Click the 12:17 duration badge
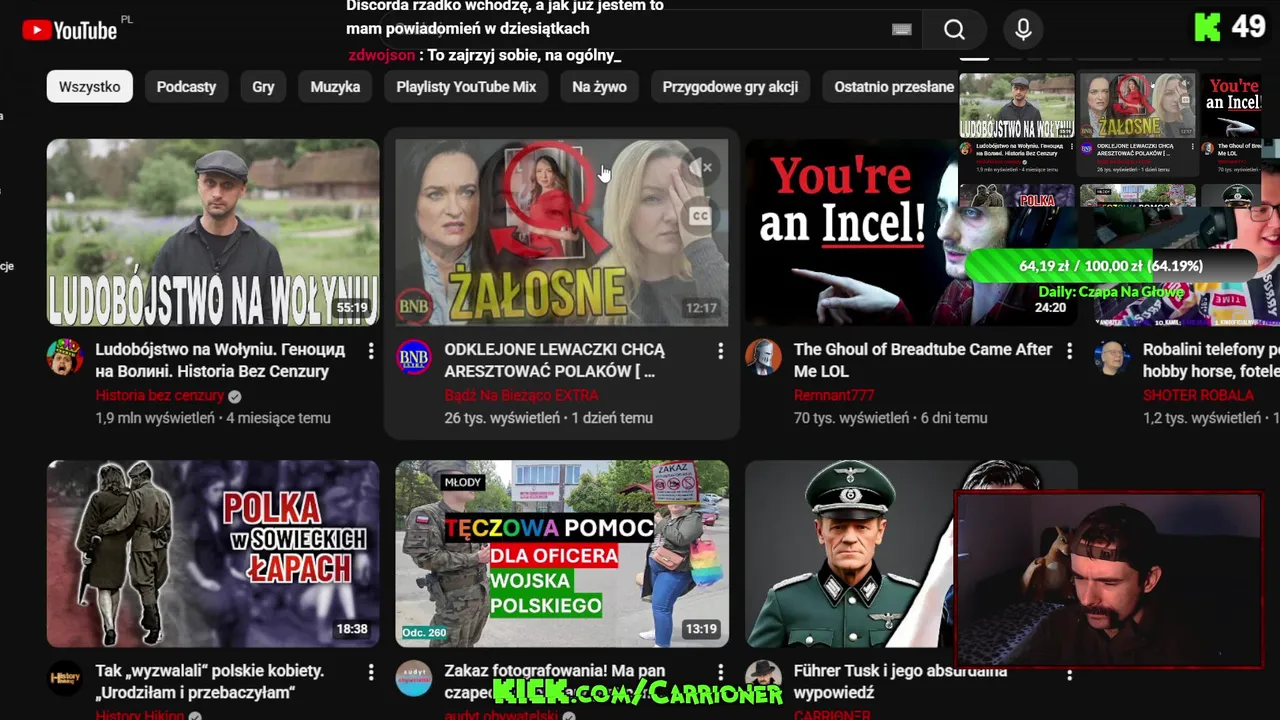The height and width of the screenshot is (720, 1280). pos(701,308)
